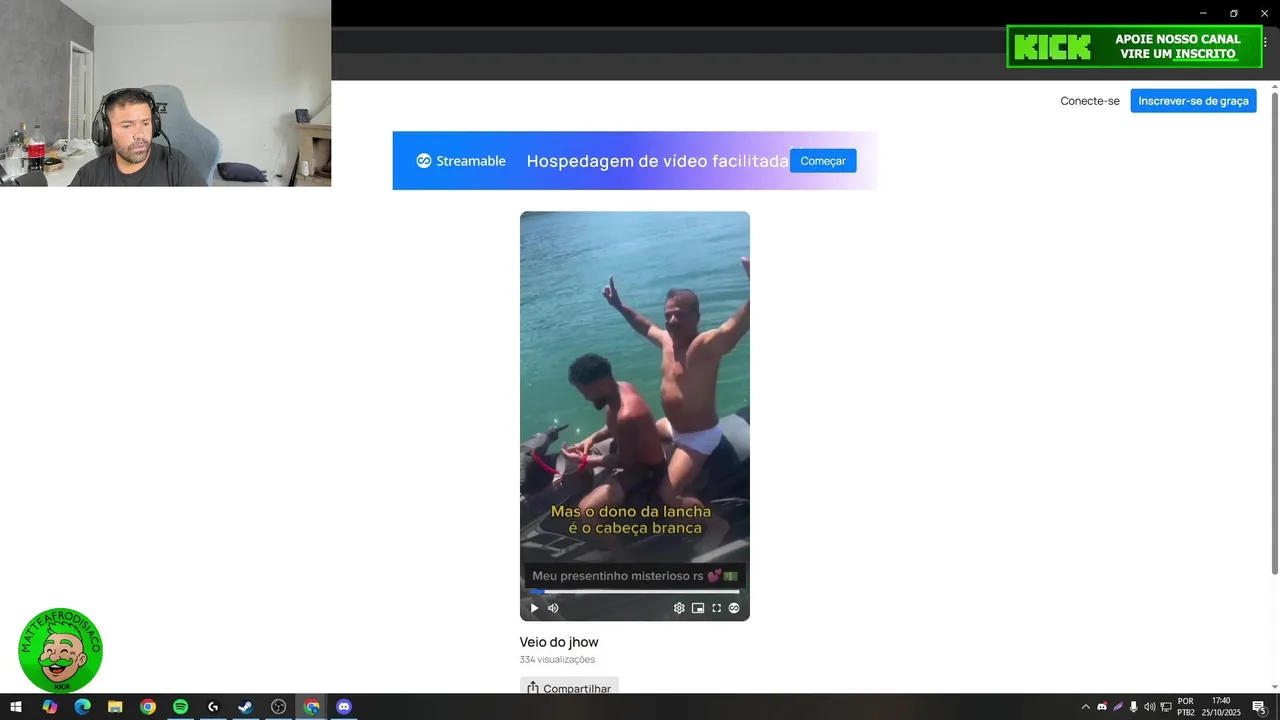1280x720 pixels.
Task: Open Discord from the taskbar
Action: 344,707
